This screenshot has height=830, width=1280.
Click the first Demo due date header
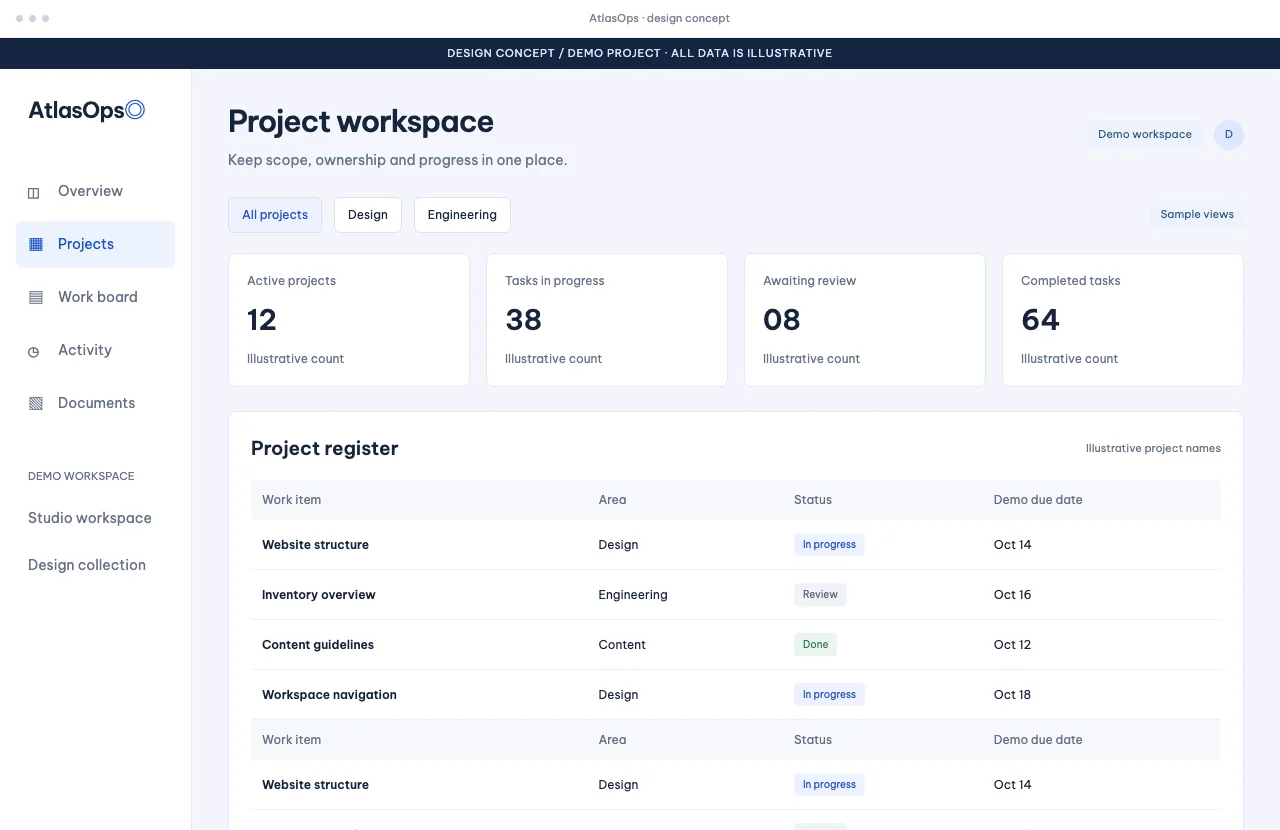click(1038, 500)
